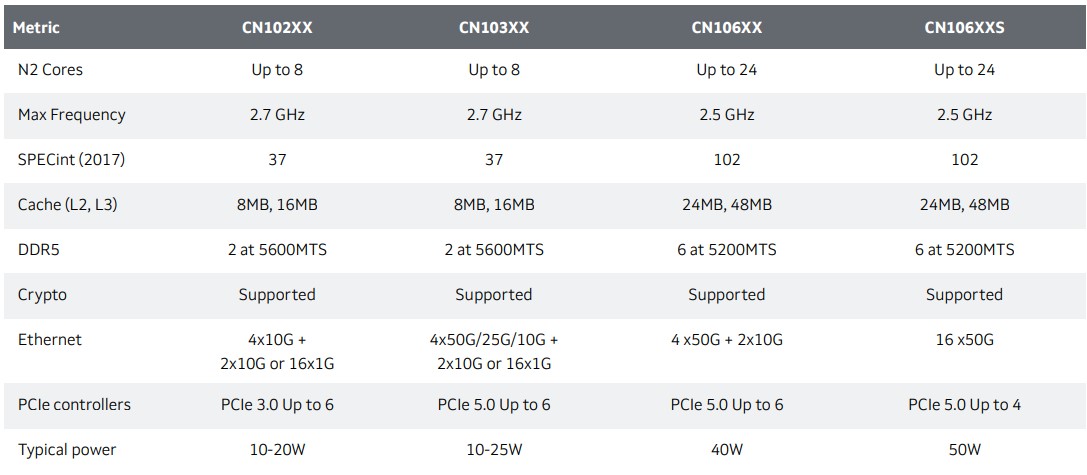Click the 10-25W typical power cell

[x=493, y=450]
